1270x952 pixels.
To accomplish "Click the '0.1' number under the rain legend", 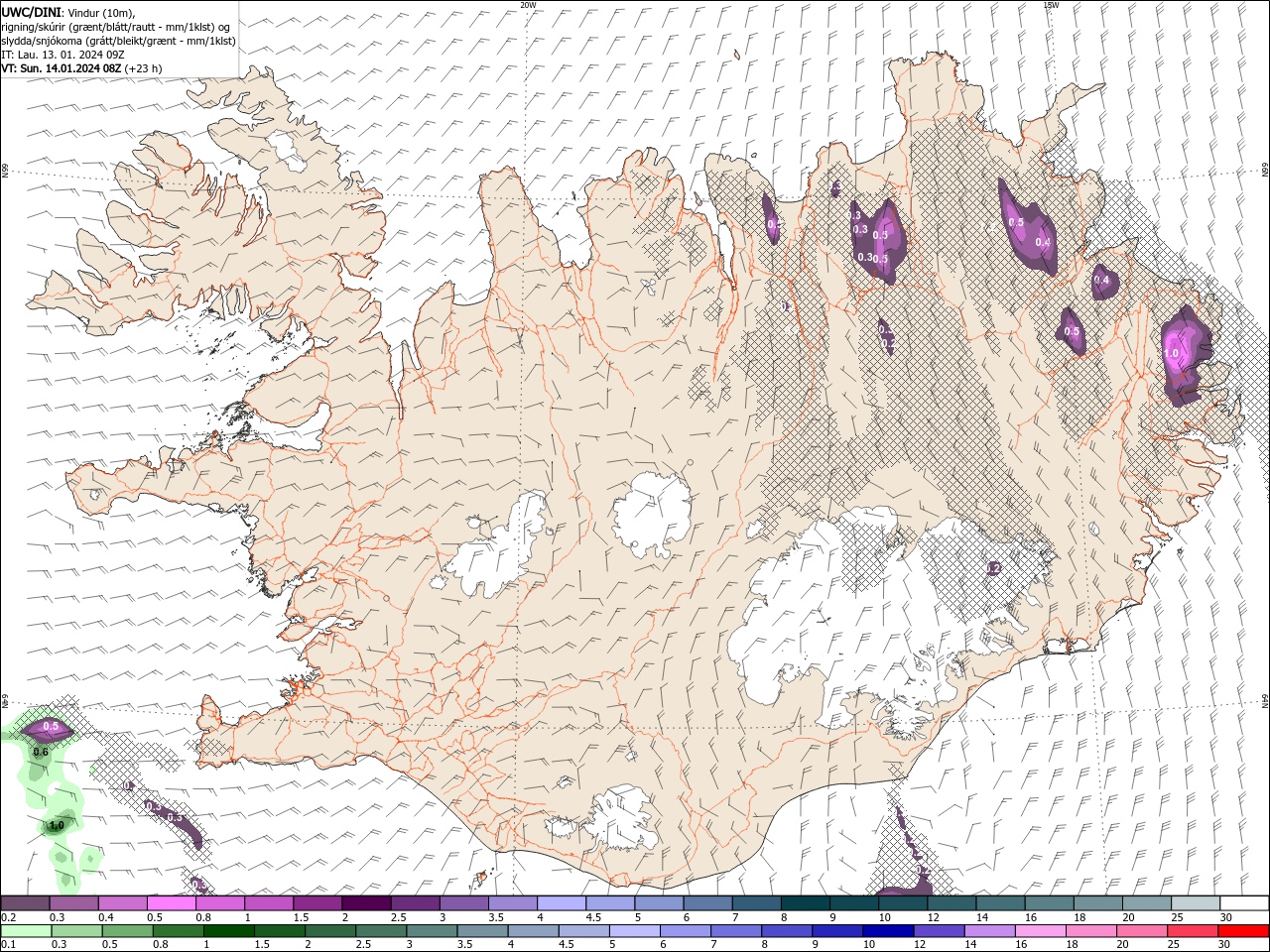I will pyautogui.click(x=8, y=945).
